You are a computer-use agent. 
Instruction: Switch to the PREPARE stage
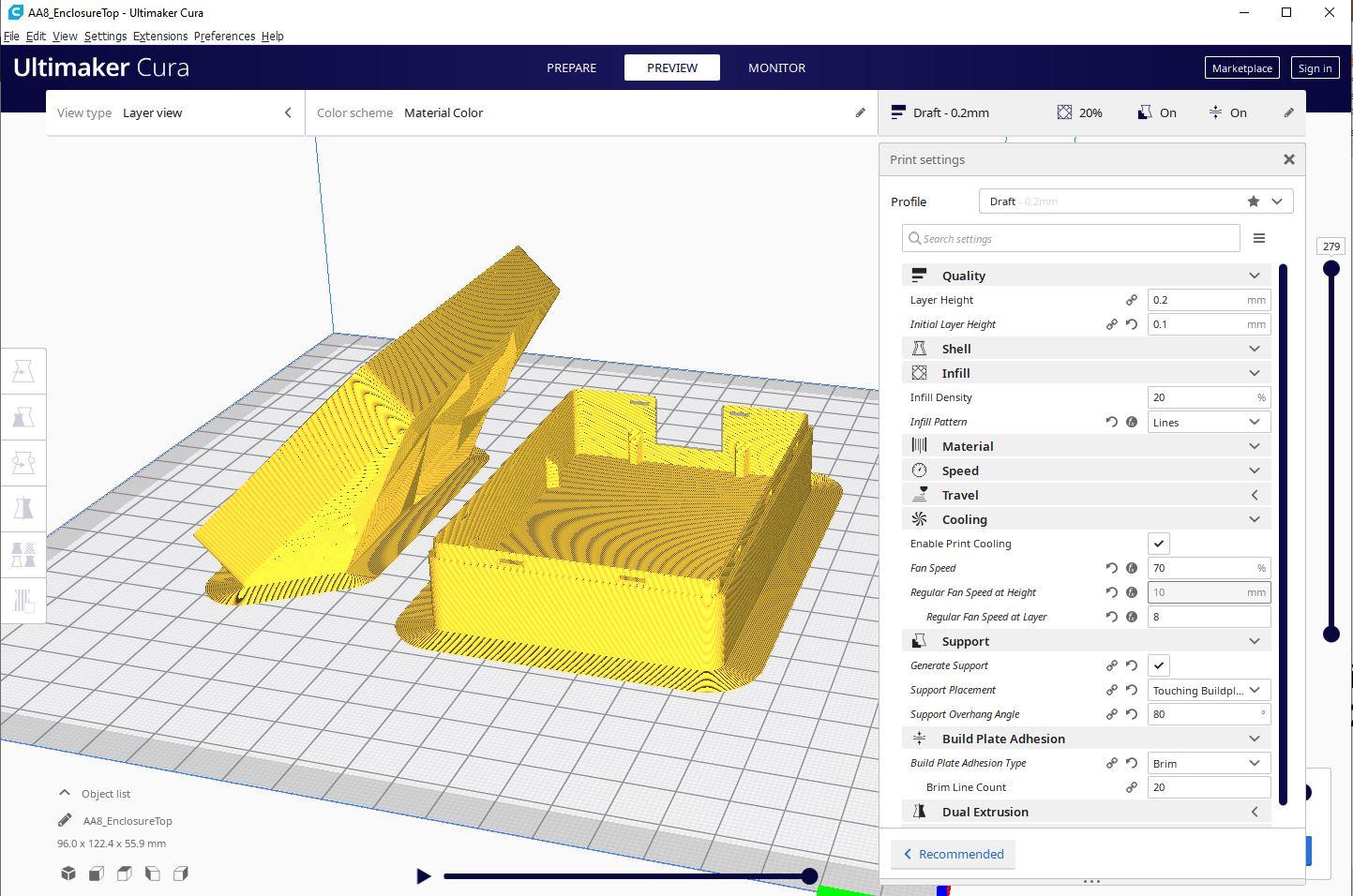click(x=572, y=67)
